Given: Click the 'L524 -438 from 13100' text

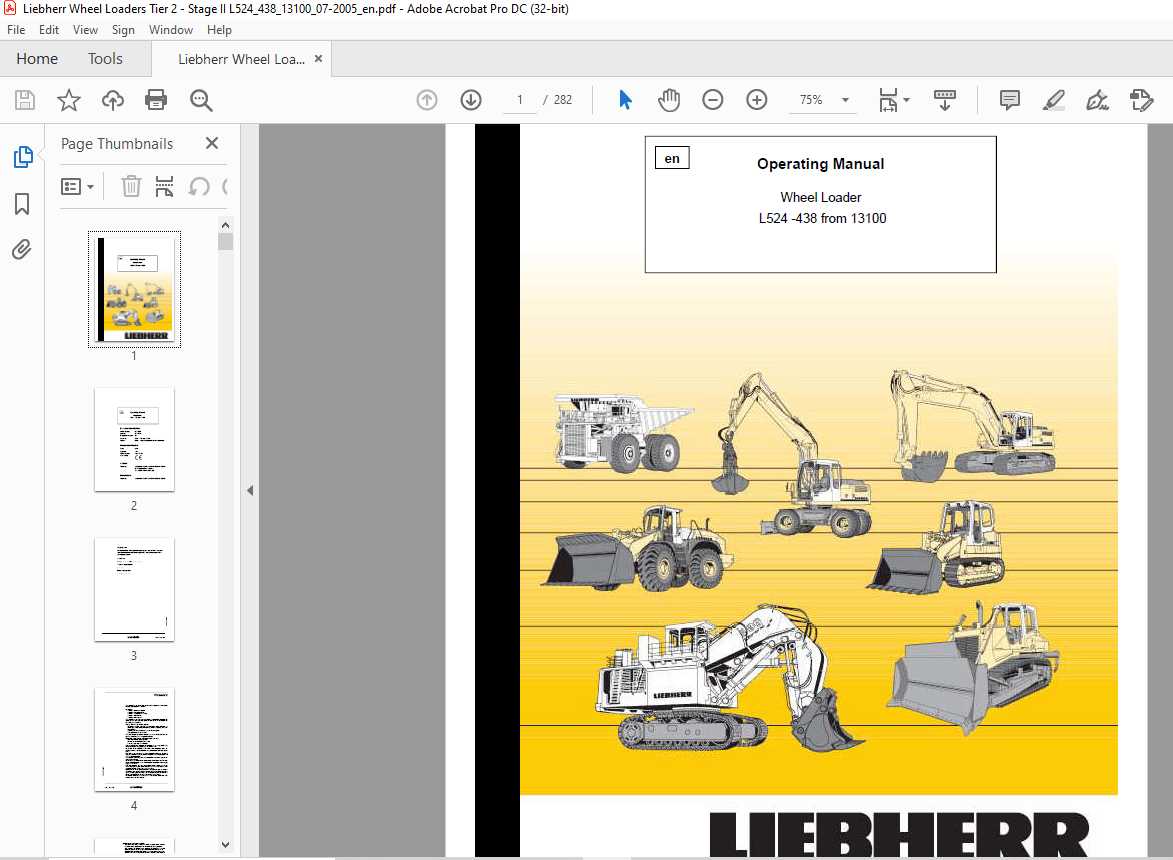Looking at the screenshot, I should click(822, 218).
